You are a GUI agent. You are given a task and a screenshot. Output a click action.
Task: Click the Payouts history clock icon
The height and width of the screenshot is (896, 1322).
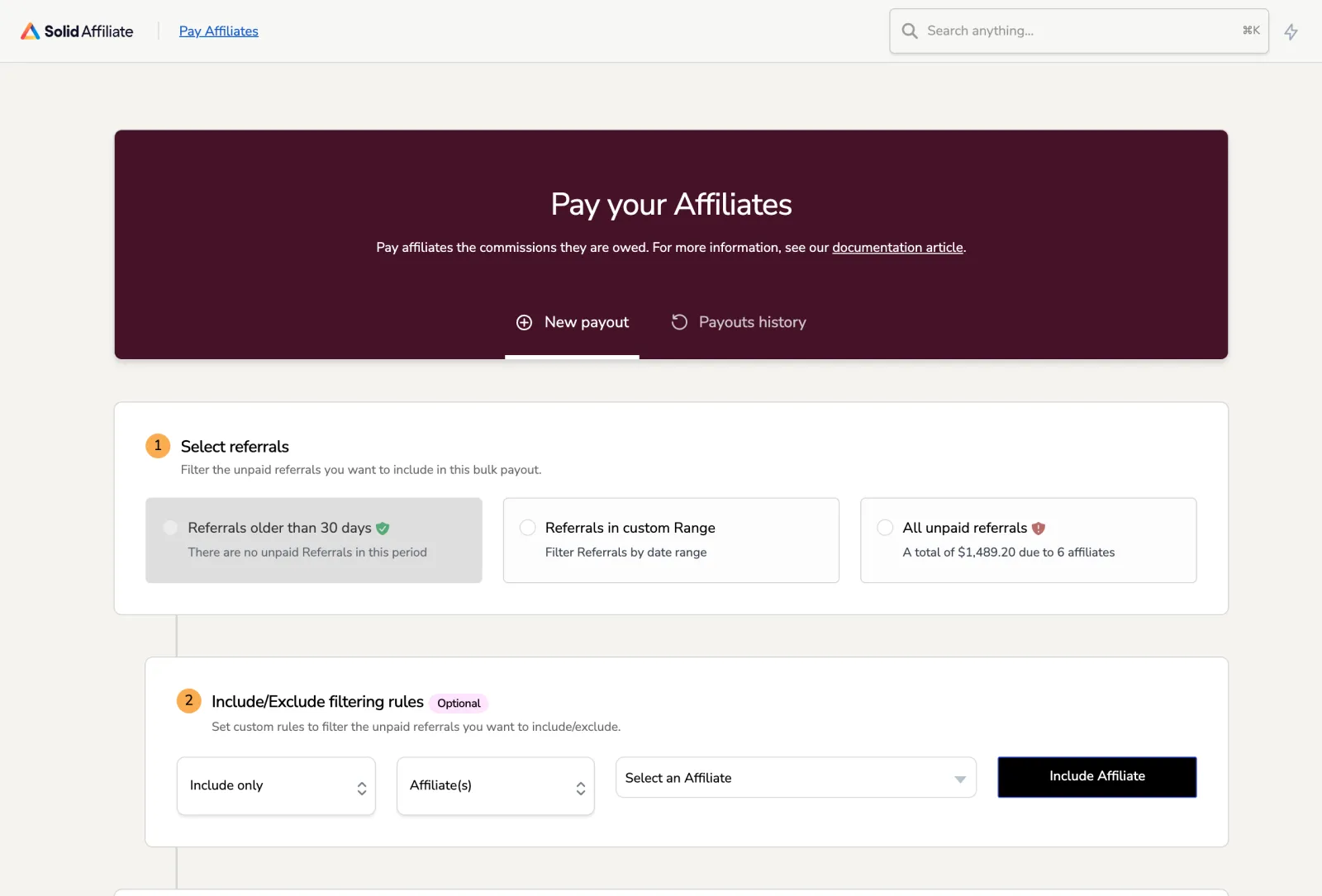(x=679, y=322)
